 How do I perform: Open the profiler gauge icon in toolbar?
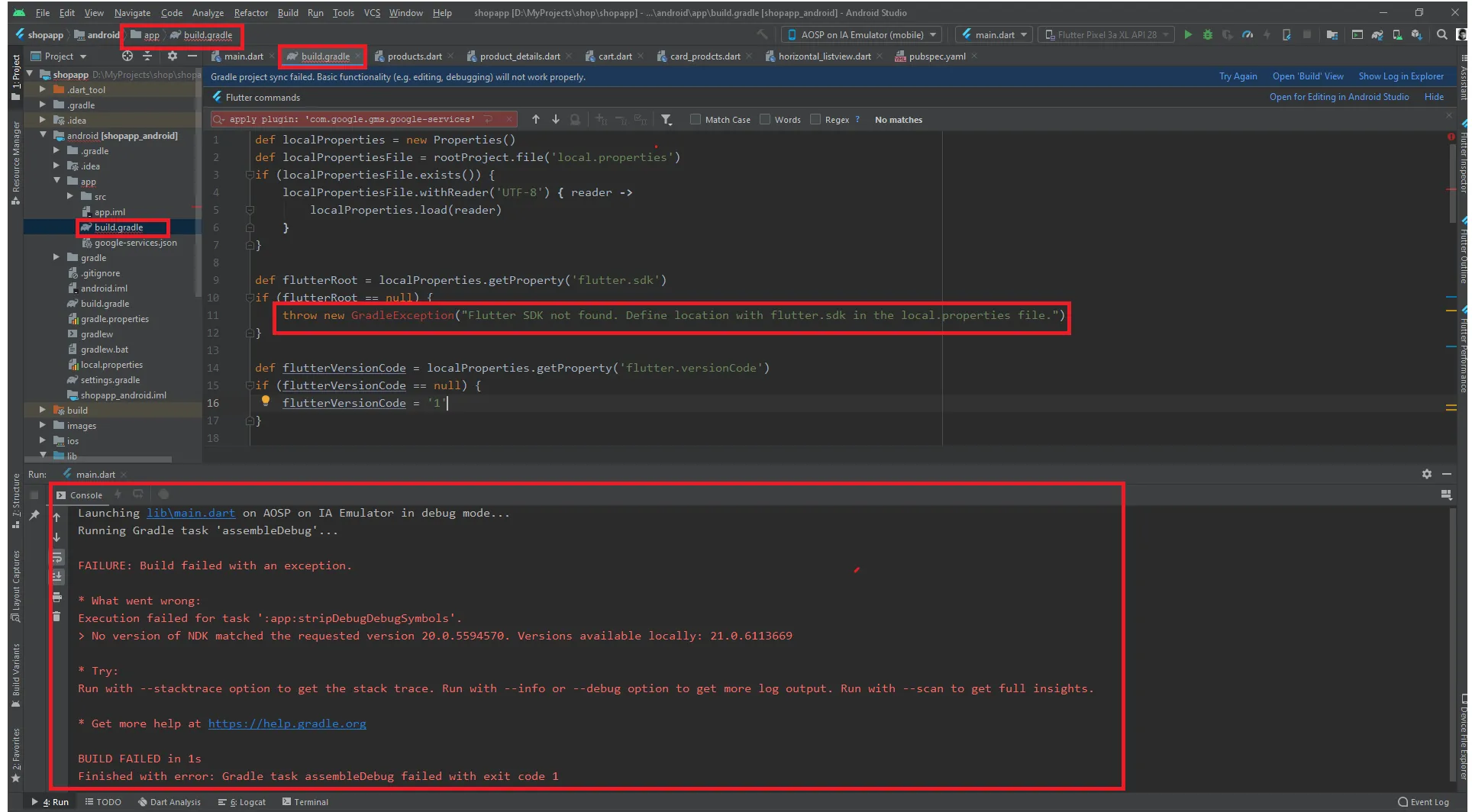tap(1247, 34)
